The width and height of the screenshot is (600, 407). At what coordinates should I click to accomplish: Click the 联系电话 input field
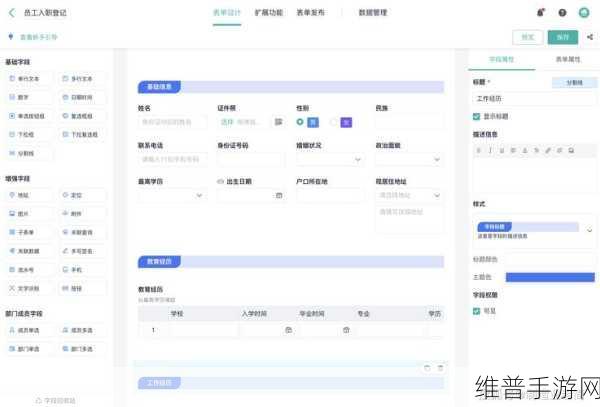pos(172,159)
